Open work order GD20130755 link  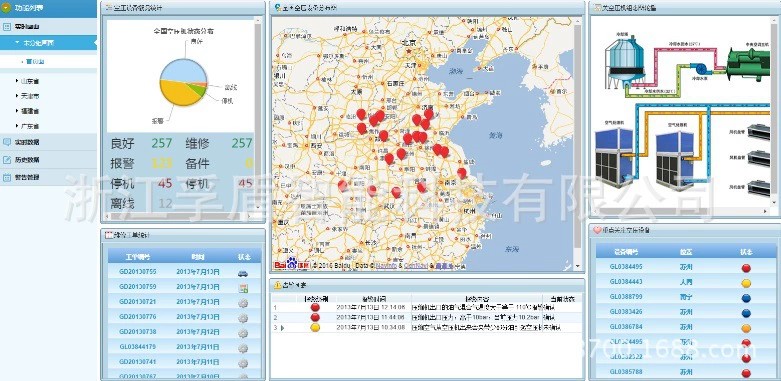[x=137, y=272]
